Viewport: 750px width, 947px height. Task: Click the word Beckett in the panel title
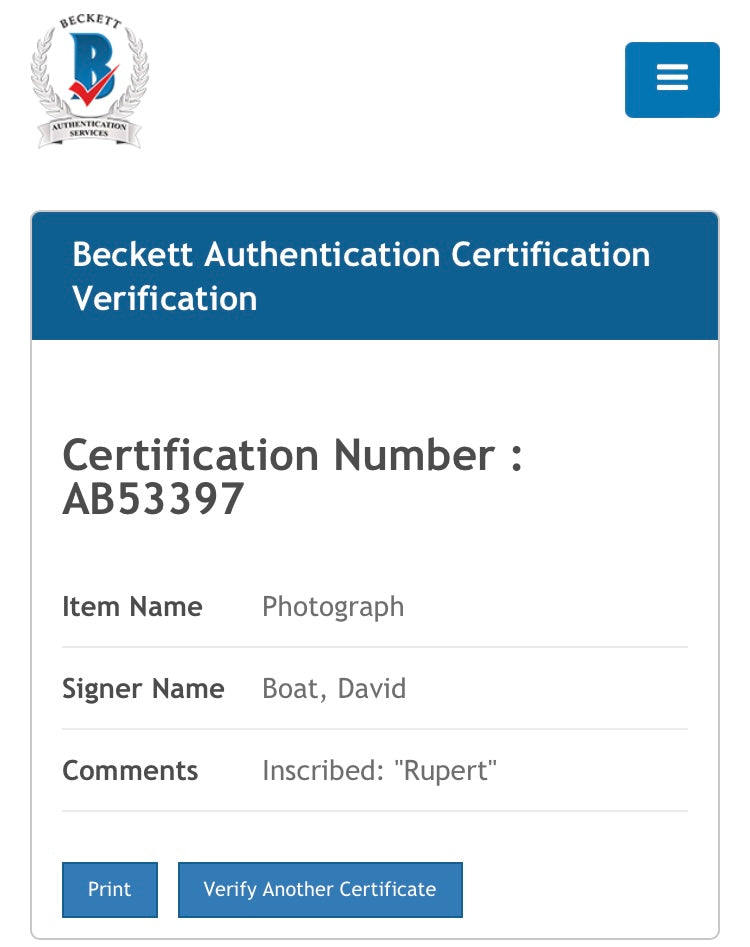pyautogui.click(x=133, y=254)
